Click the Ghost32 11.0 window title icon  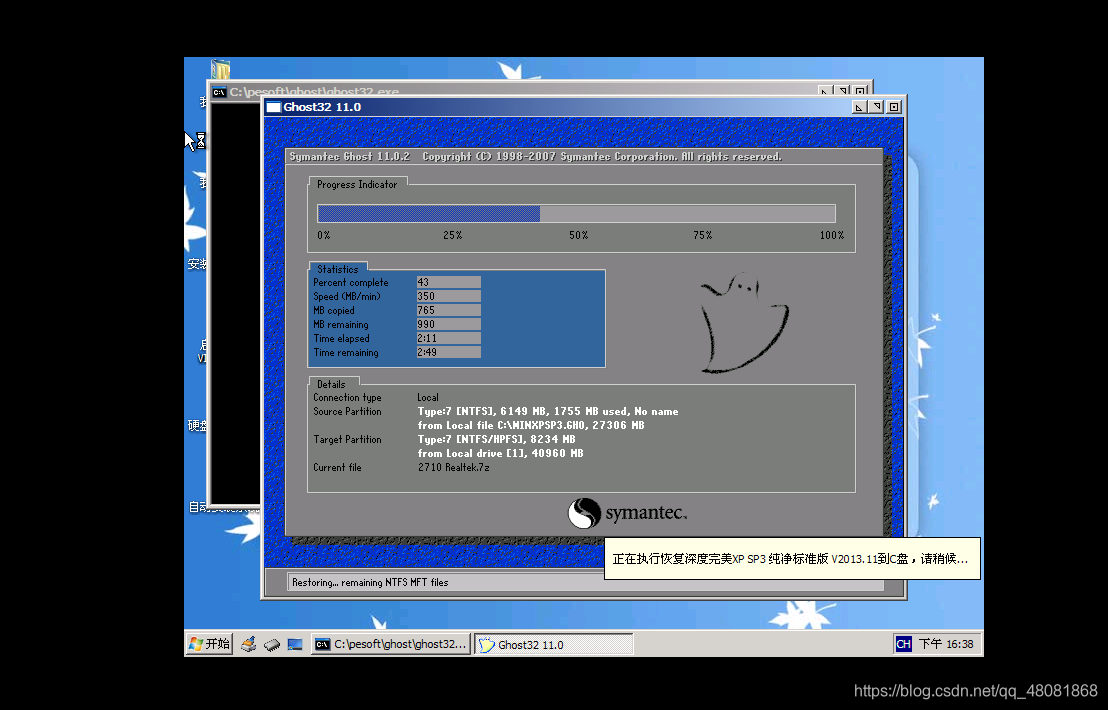pos(273,107)
